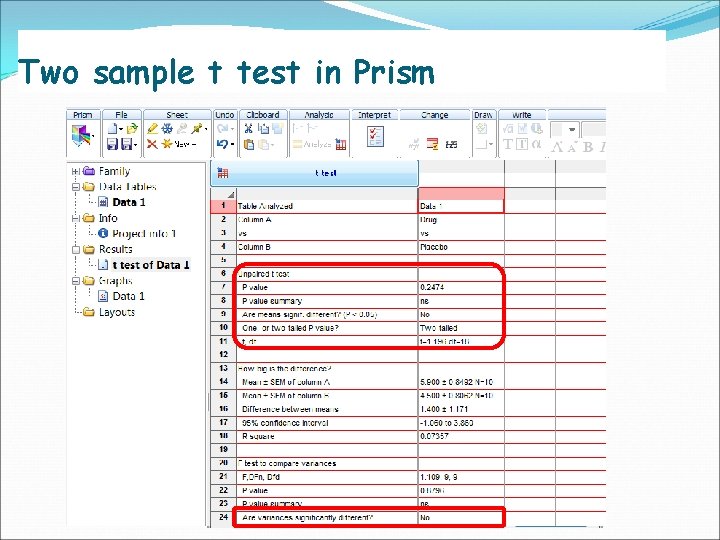720x540 pixels.
Task: Create a new file with the blank page icon
Action: 112,129
